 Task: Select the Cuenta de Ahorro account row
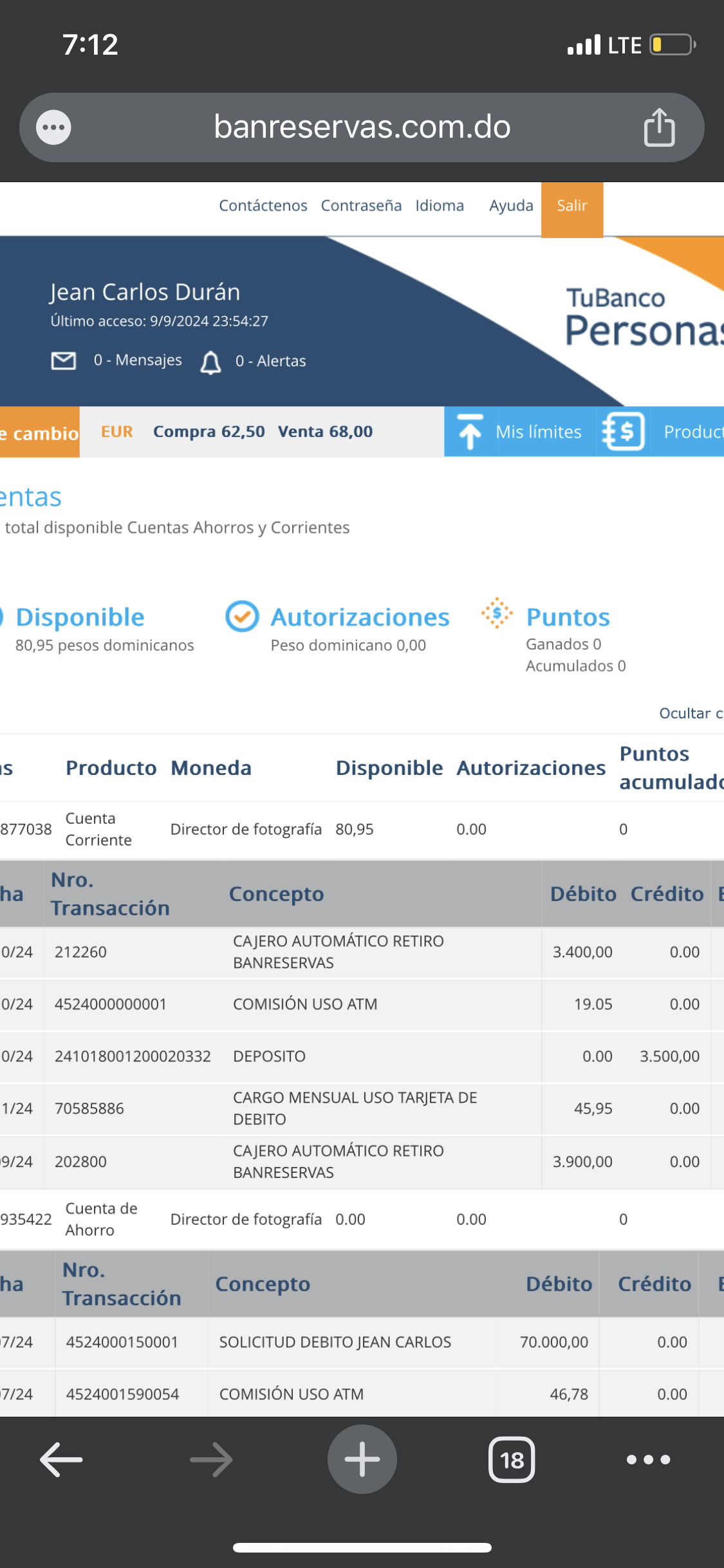tap(362, 1219)
